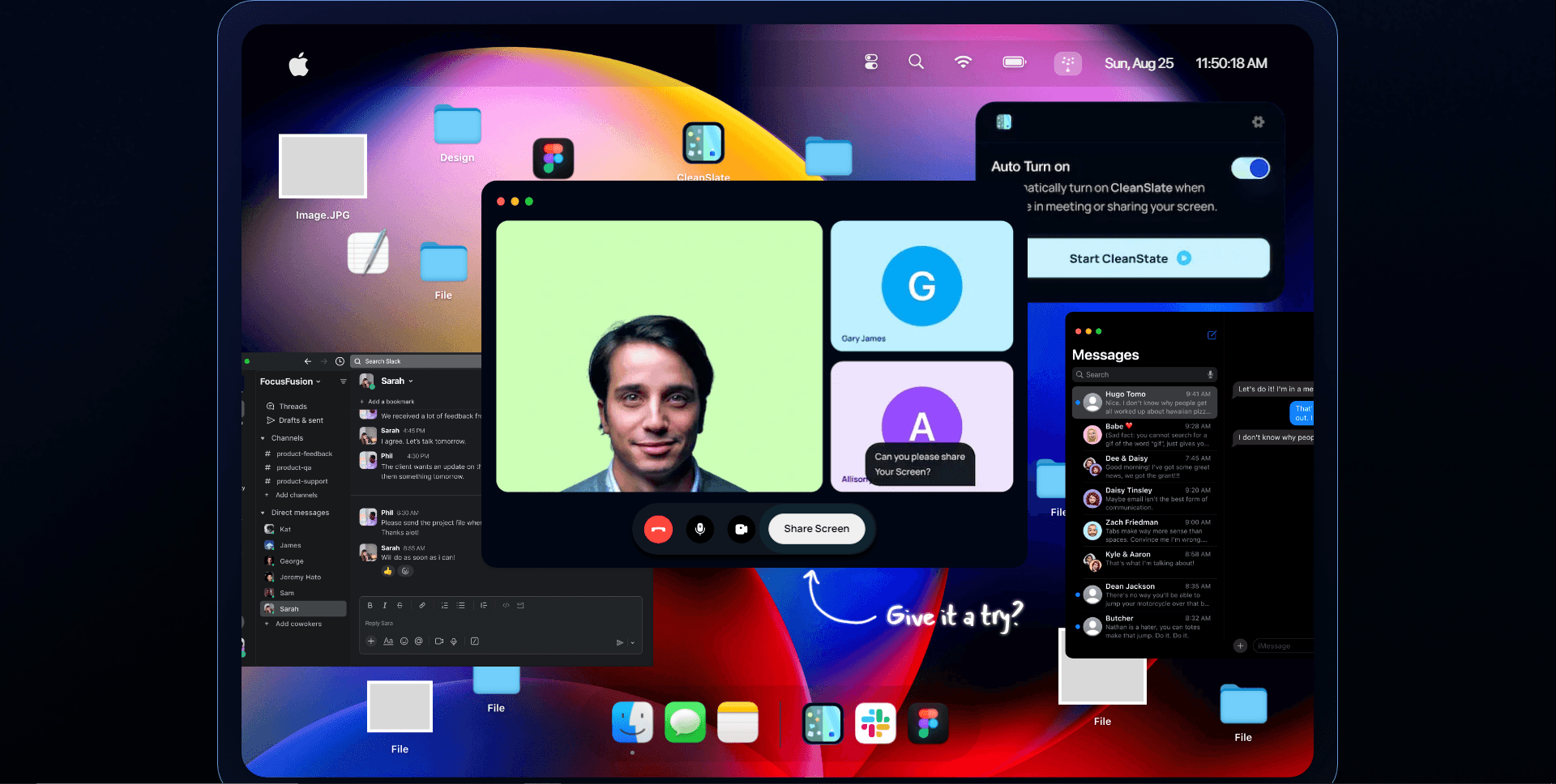
Task: Click the mention @ icon in Slack
Action: (419, 641)
